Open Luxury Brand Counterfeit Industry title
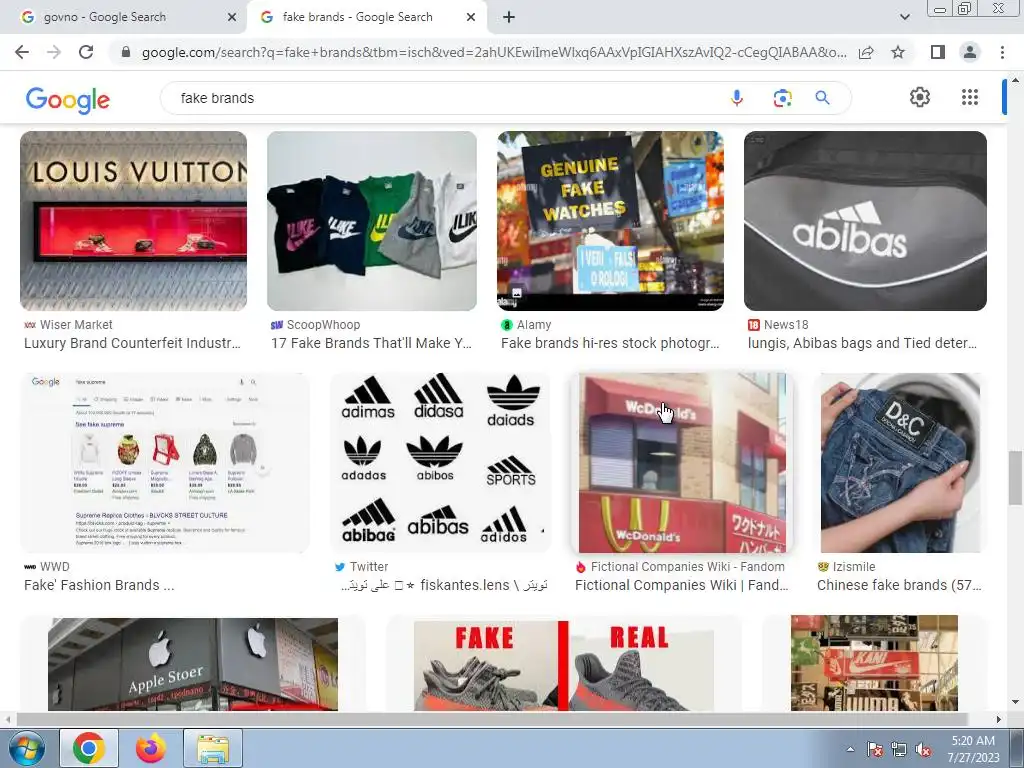 pyautogui.click(x=133, y=343)
